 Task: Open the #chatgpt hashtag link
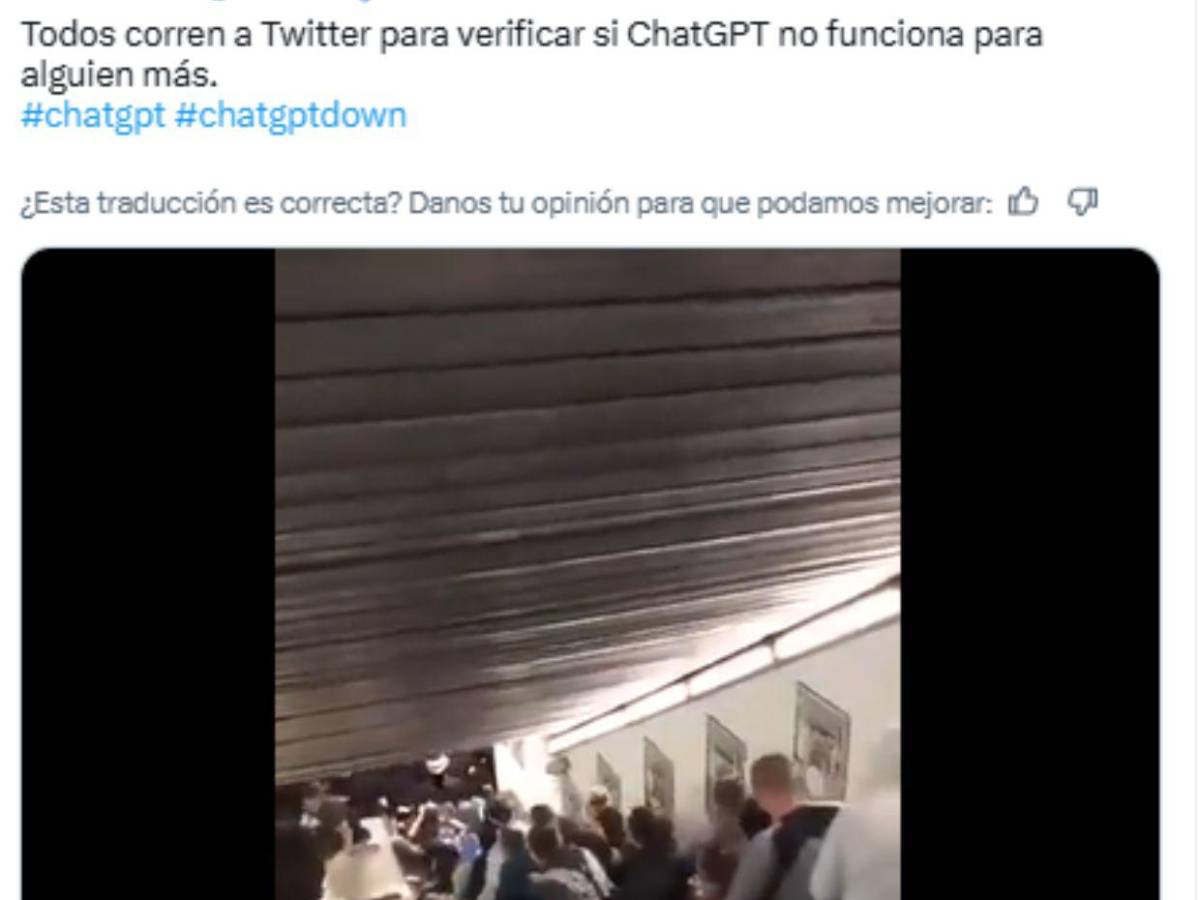[x=93, y=116]
